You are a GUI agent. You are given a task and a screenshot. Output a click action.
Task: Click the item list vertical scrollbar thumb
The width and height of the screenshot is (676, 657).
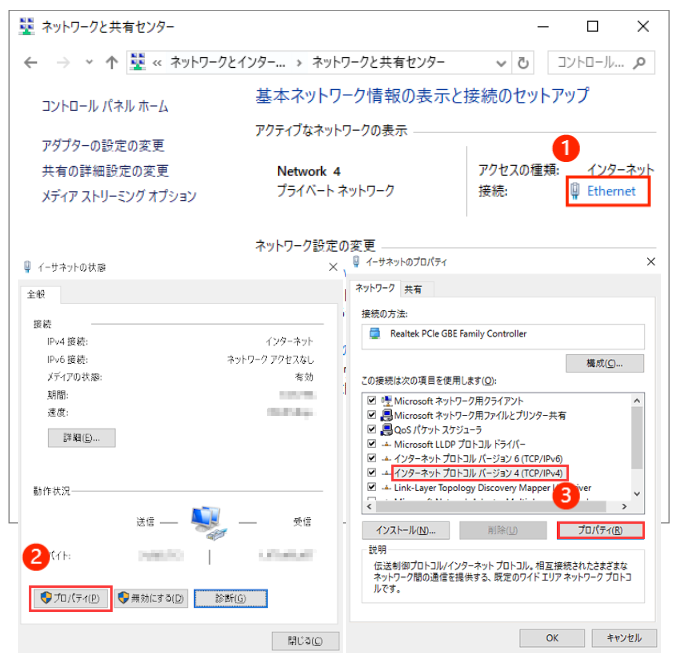[637, 437]
